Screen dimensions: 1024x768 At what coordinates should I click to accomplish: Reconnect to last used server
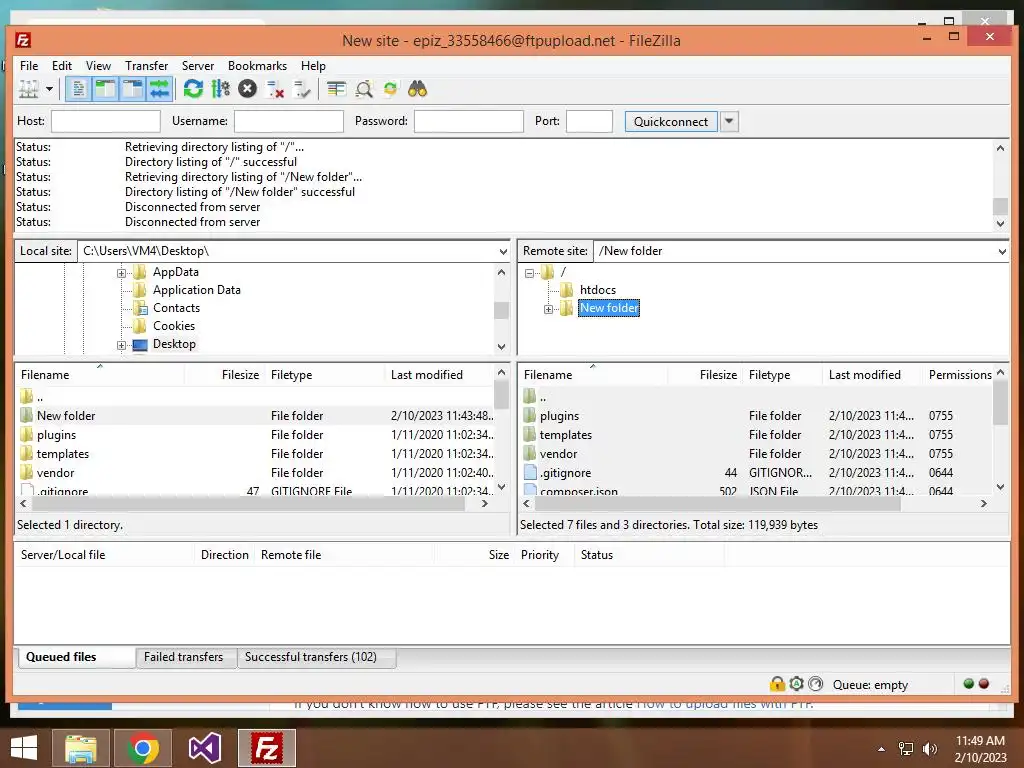click(x=302, y=89)
